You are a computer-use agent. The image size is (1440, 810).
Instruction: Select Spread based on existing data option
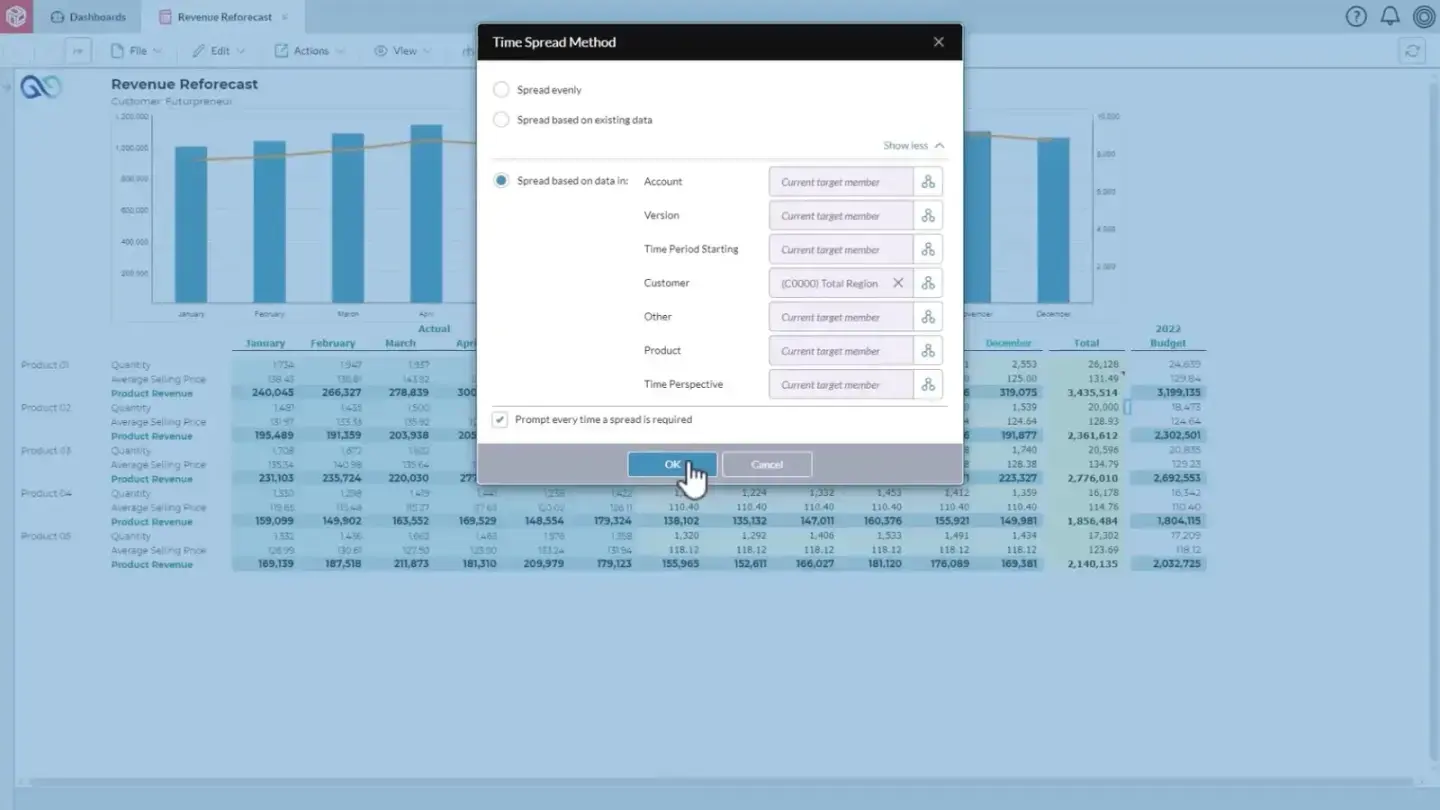pos(501,119)
